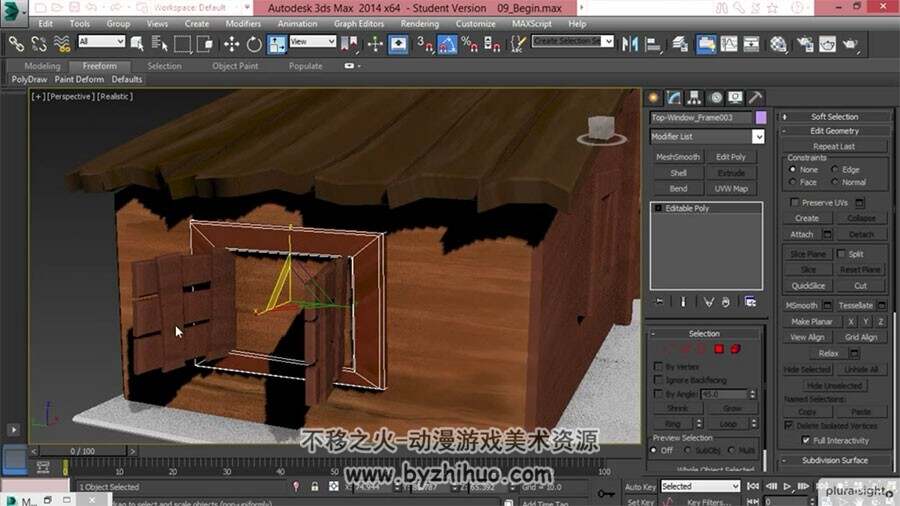Uncheck the Full Interactivity checkbox
This screenshot has width=900, height=506.
click(806, 441)
